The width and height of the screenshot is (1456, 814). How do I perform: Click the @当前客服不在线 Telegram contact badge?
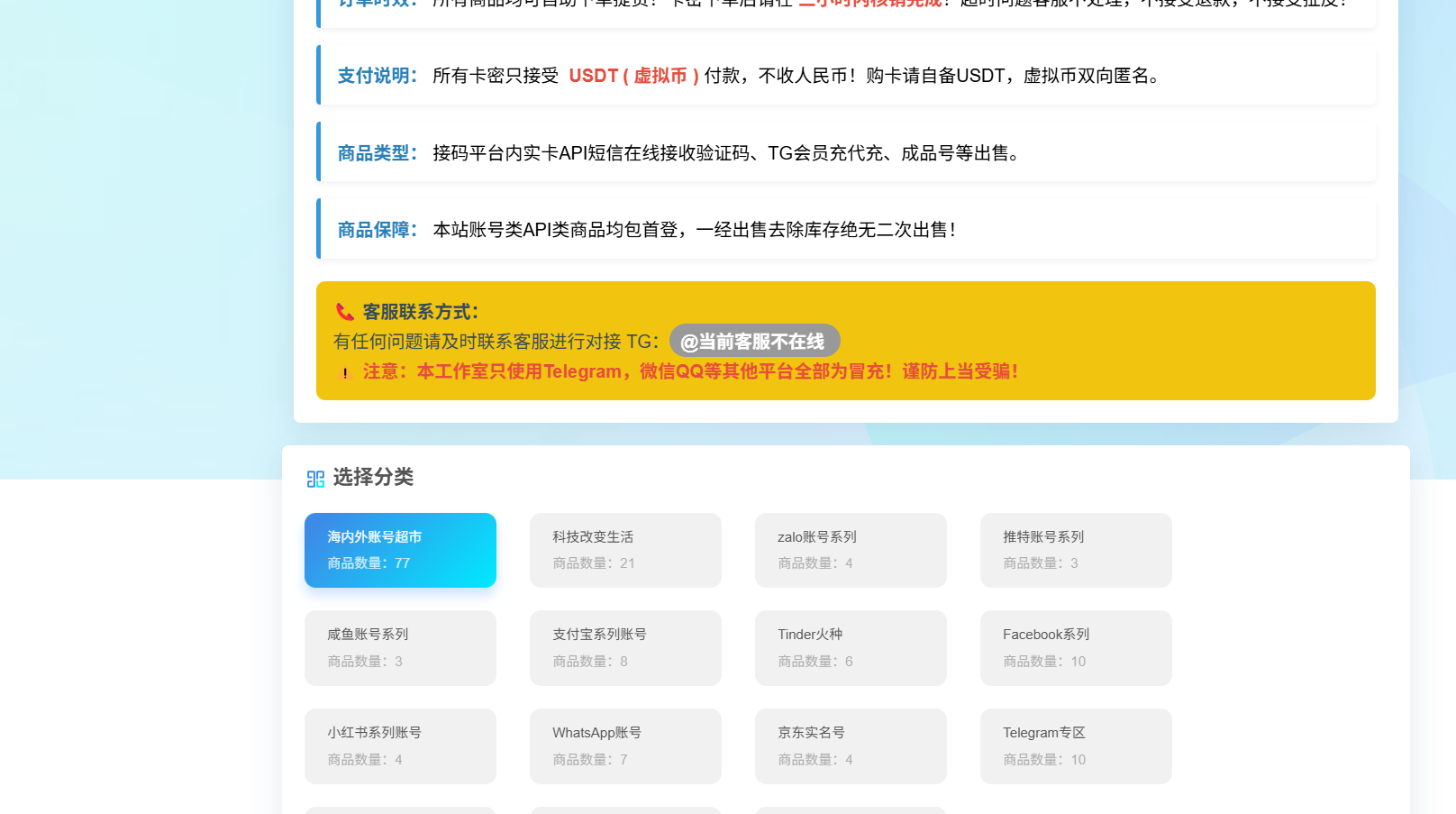[x=754, y=342]
